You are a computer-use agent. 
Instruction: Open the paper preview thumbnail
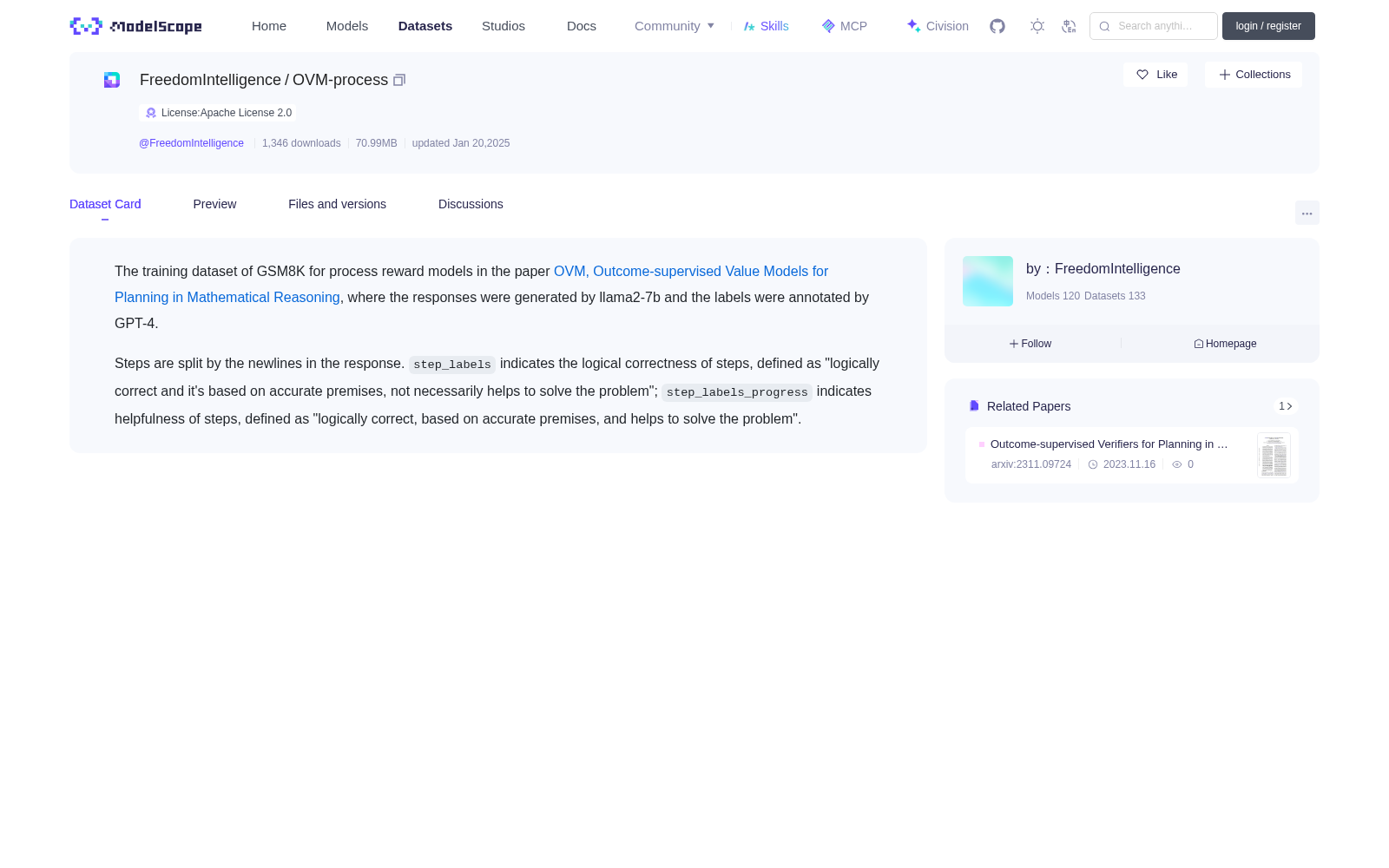click(1274, 456)
